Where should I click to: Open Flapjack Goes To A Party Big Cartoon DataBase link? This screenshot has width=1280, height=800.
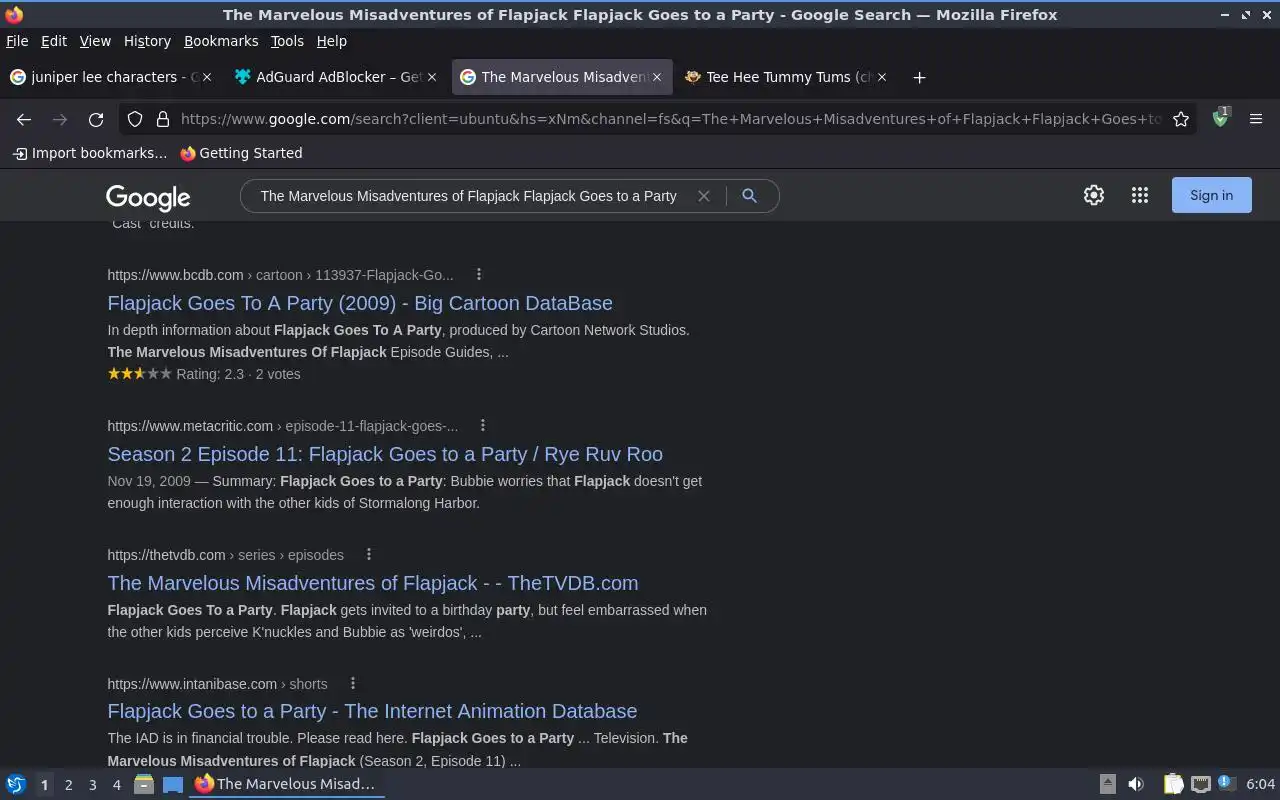pos(360,303)
